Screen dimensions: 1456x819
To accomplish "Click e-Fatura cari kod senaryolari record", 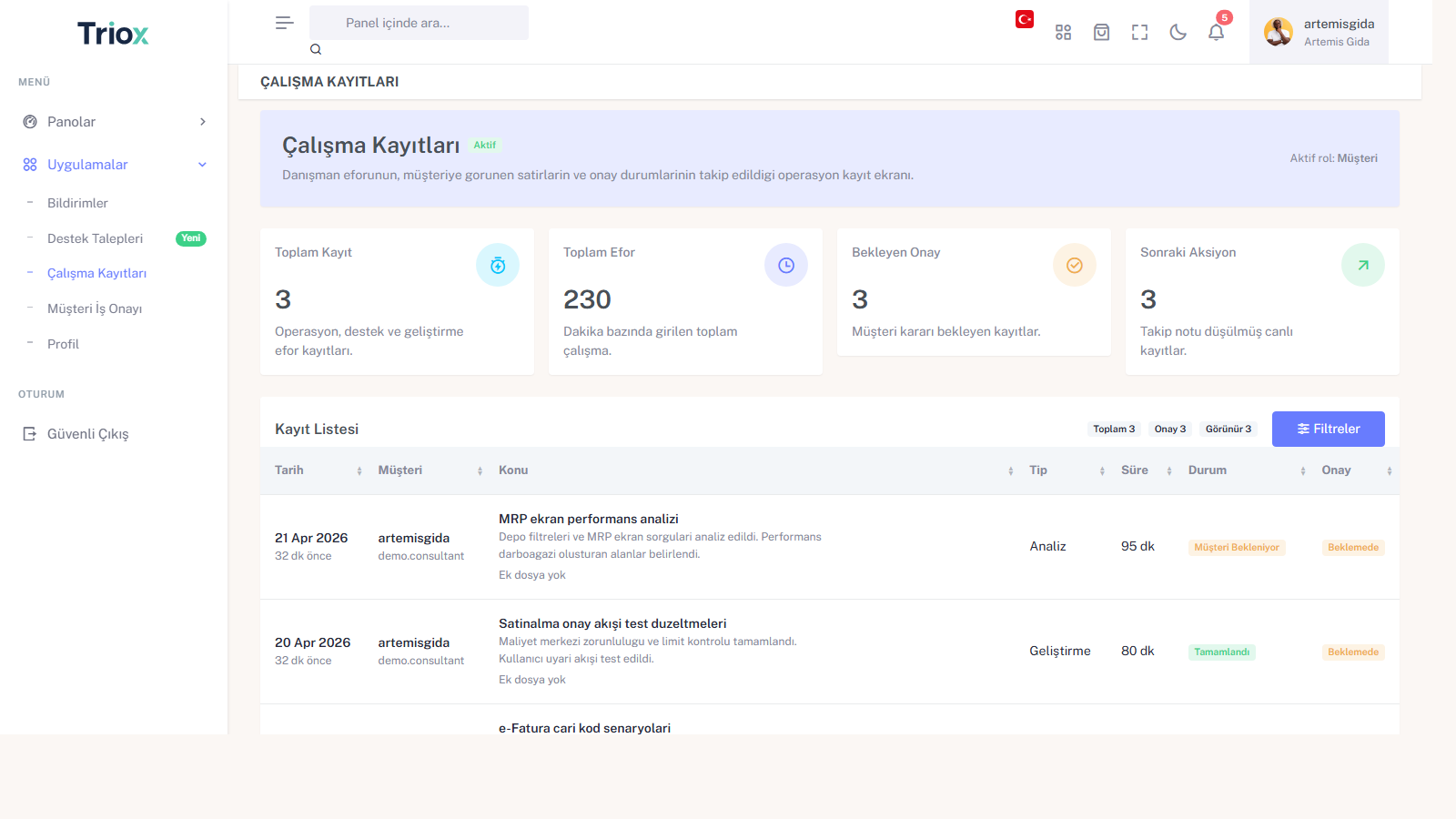I will click(584, 728).
